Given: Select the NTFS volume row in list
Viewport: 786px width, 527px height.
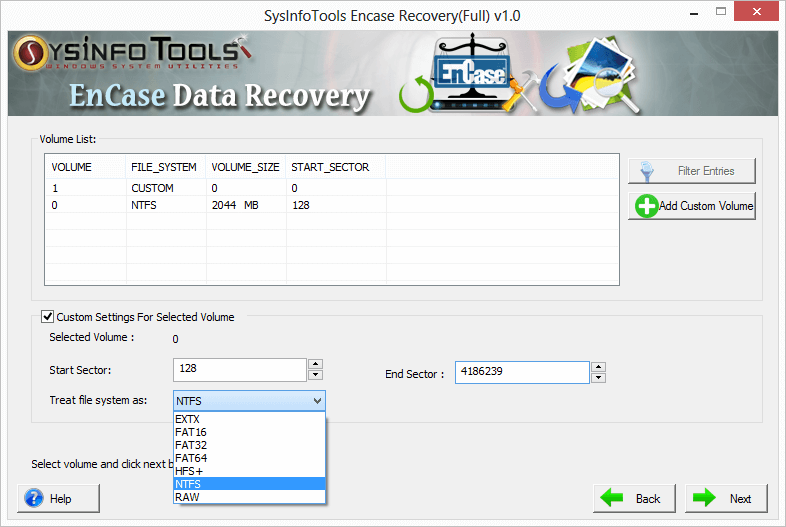Looking at the screenshot, I should tap(332, 205).
